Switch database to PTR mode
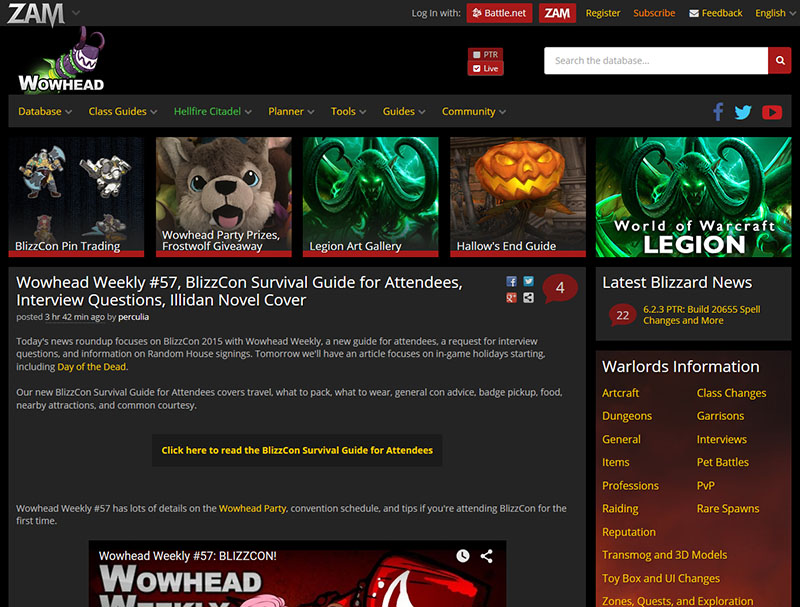 point(485,54)
